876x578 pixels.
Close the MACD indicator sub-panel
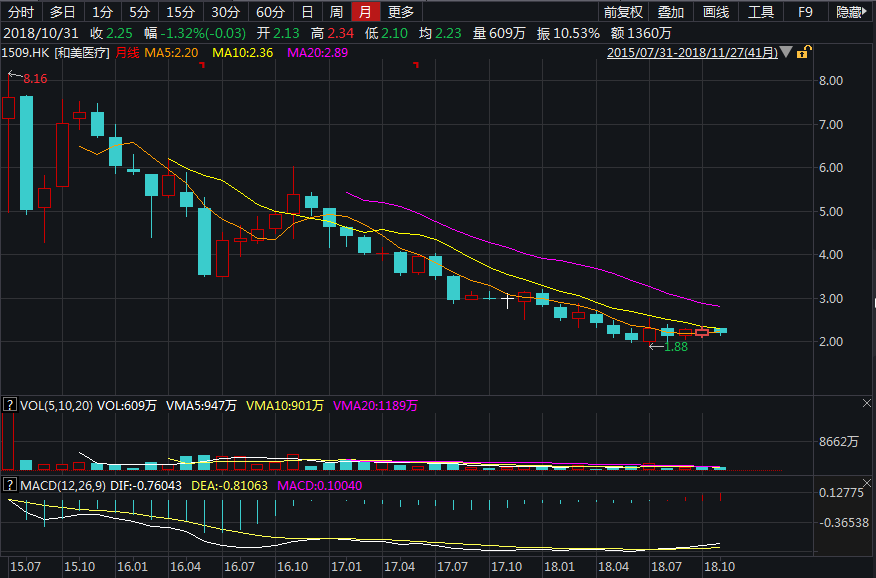click(866, 482)
